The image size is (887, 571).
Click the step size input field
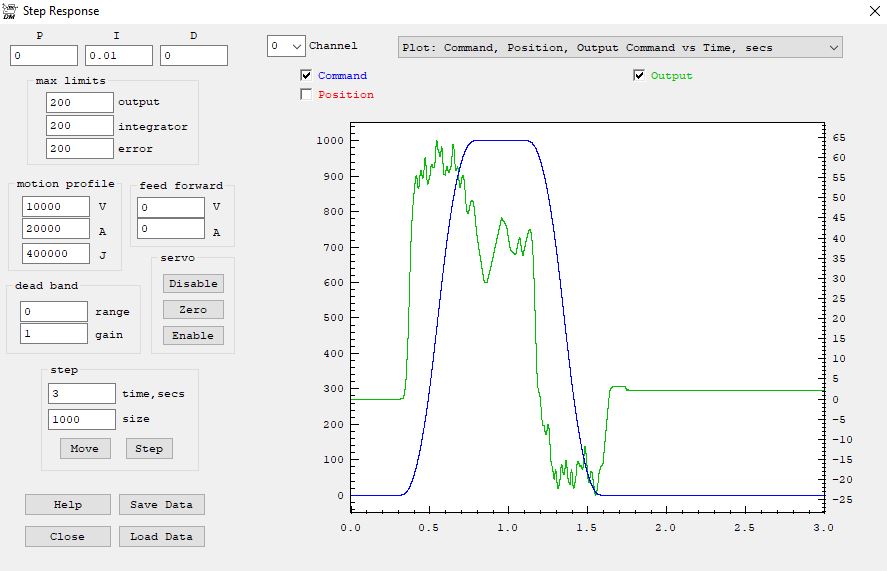pos(82,420)
